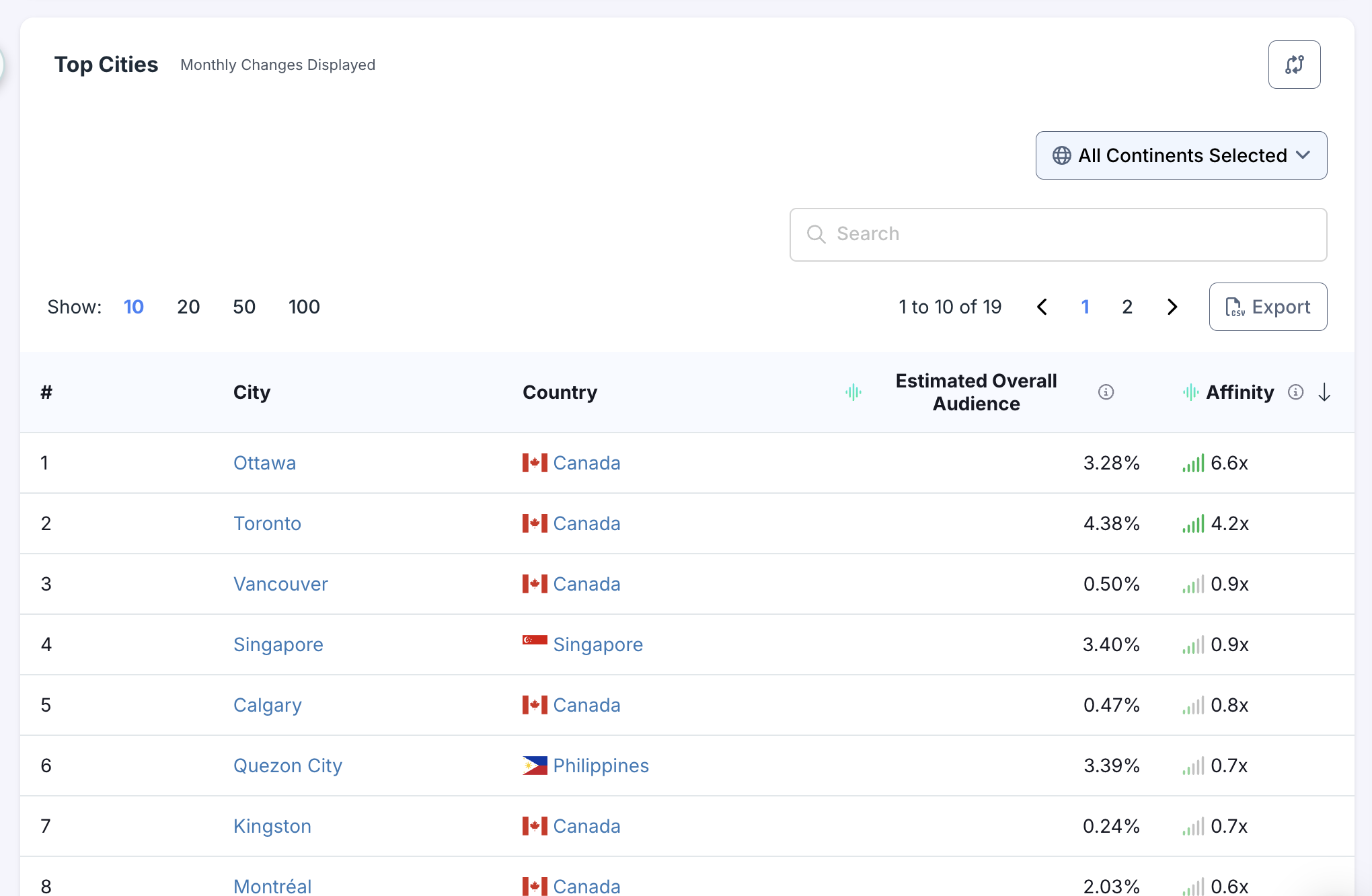Click the City column header
Image resolution: width=1372 pixels, height=896 pixels.
pyautogui.click(x=252, y=392)
